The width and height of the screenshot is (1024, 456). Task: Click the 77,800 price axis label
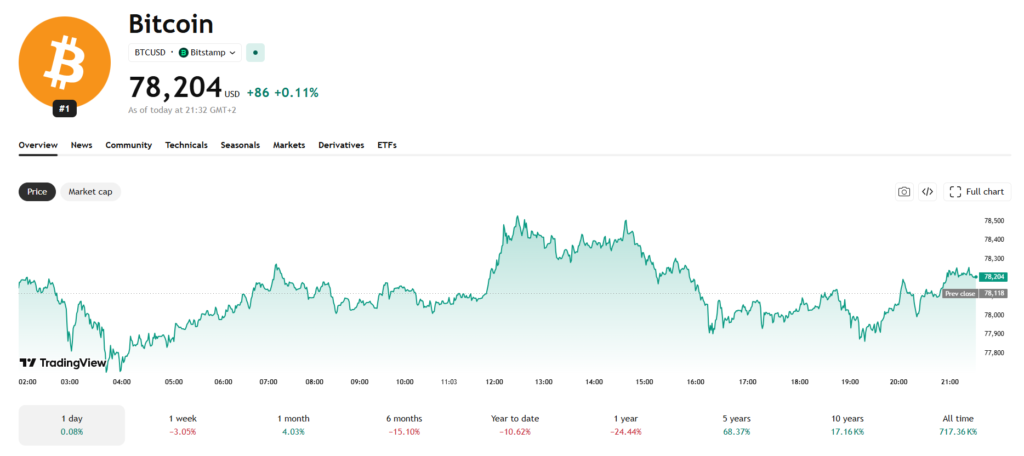tap(993, 353)
